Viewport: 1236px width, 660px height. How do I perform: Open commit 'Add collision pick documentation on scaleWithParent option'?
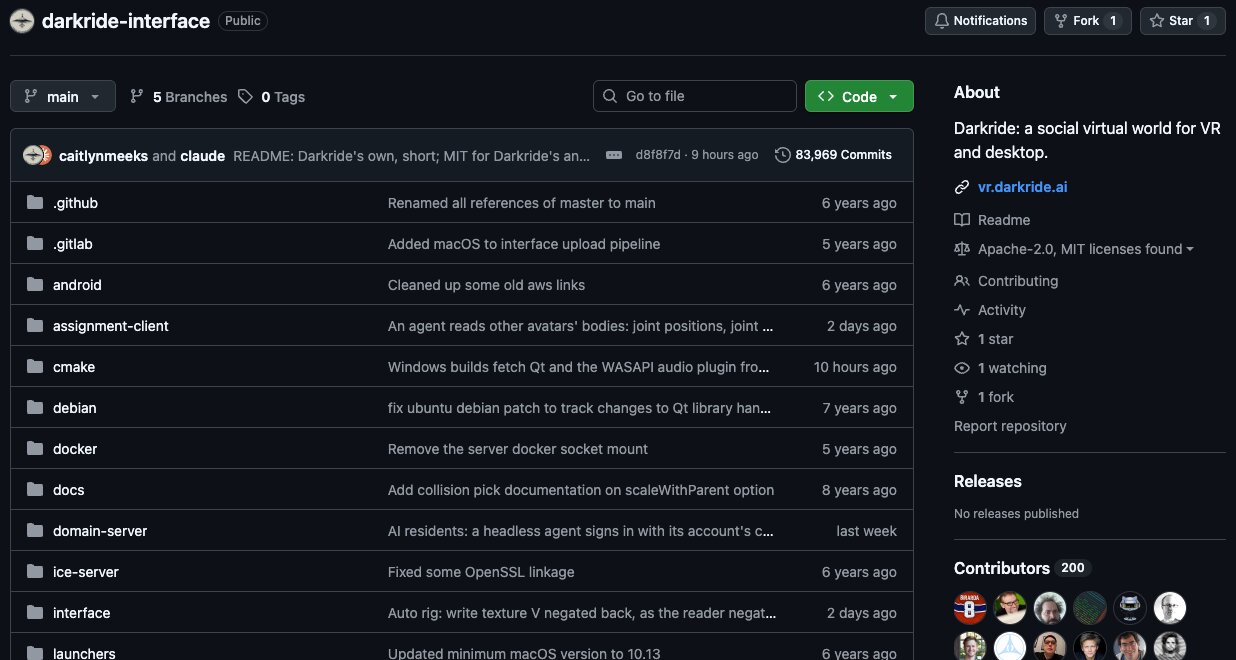click(581, 490)
